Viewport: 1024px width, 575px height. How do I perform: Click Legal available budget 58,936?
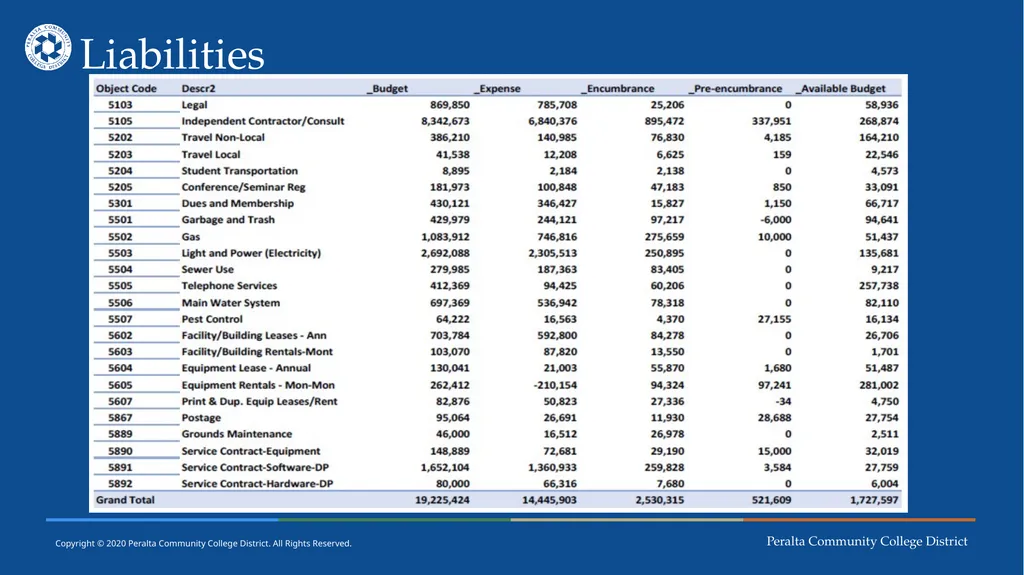[882, 105]
